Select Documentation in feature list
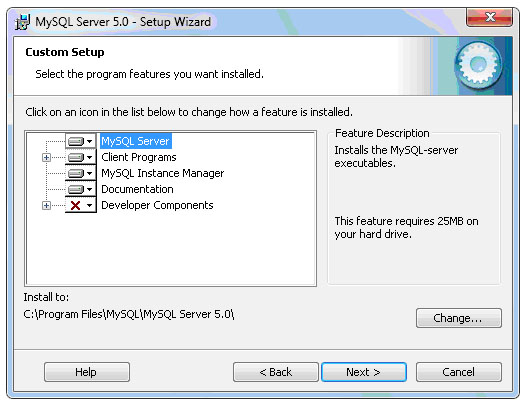 pyautogui.click(x=137, y=189)
